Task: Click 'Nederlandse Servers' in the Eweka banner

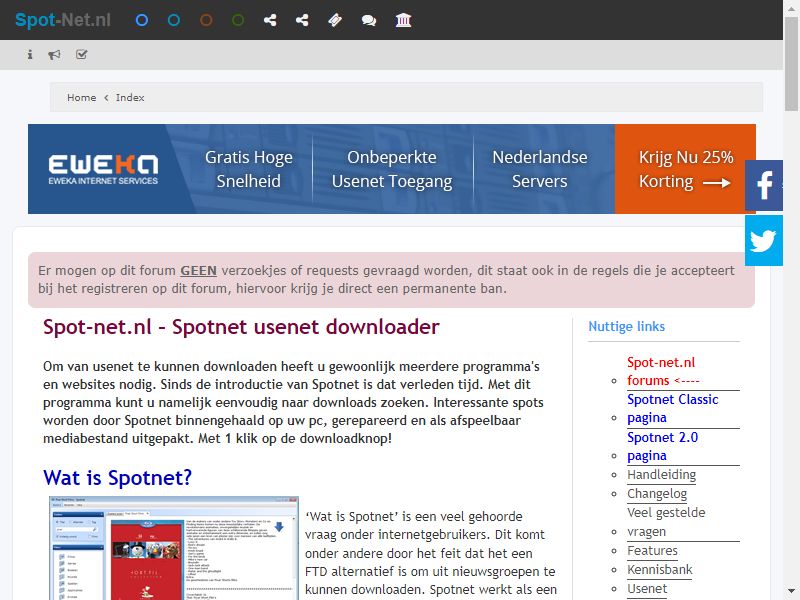Action: 540,169
